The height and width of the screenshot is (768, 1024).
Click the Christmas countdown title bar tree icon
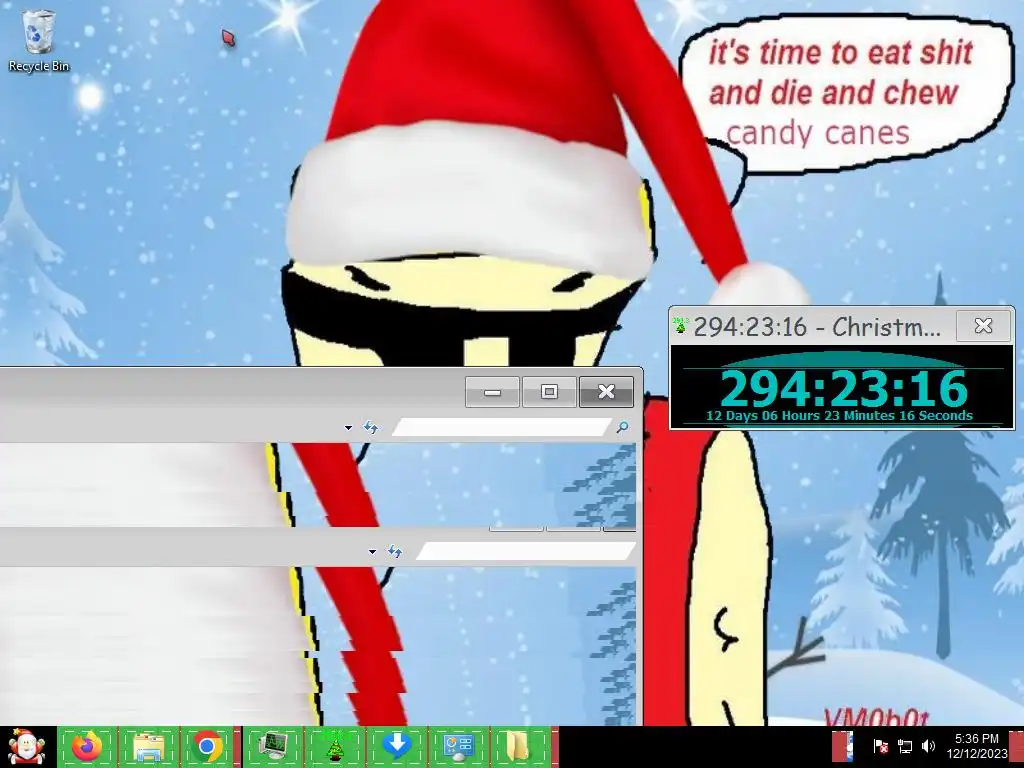681,325
